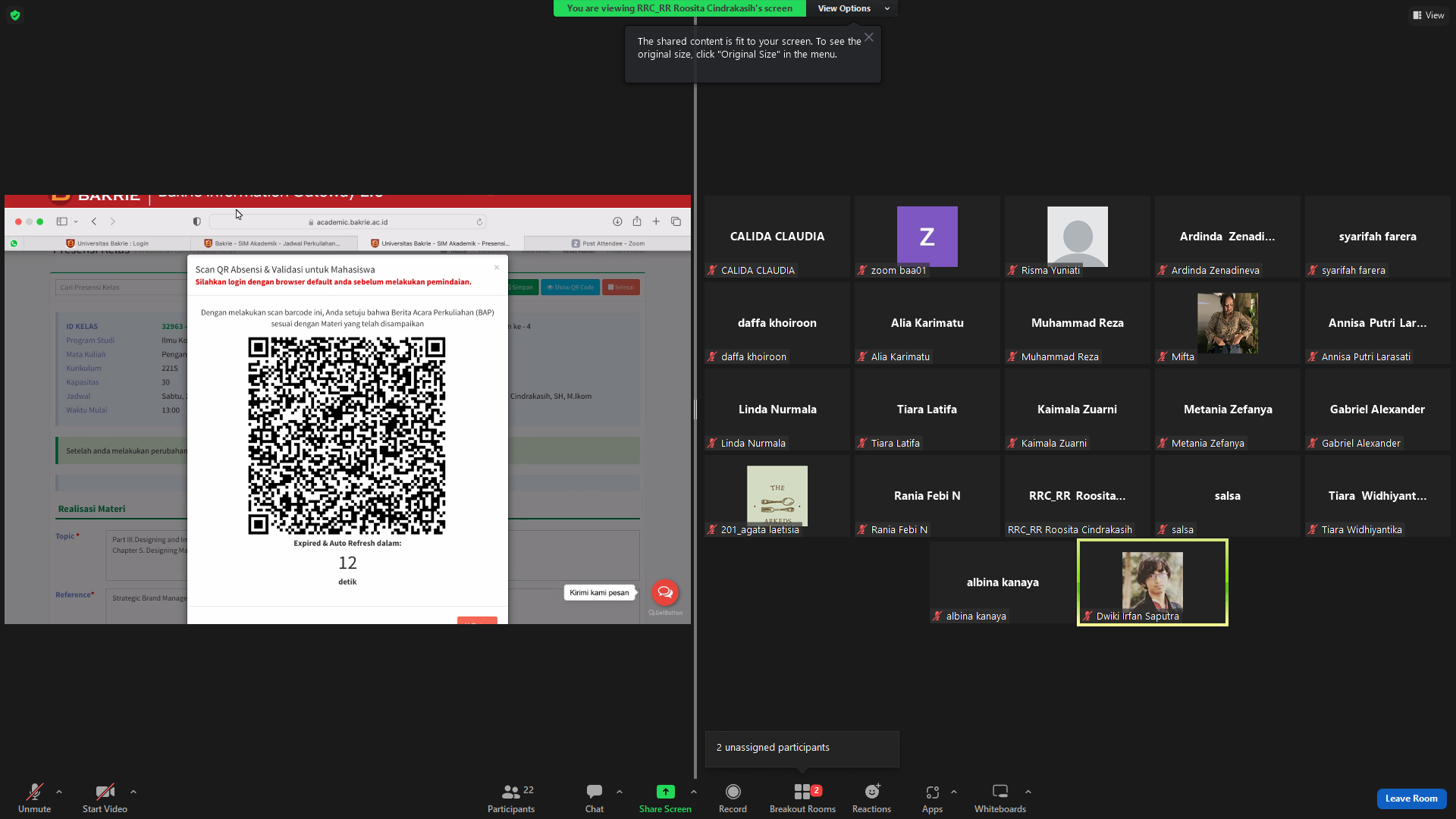Close the QR Absensi dialog
The image size is (1456, 819).
pyautogui.click(x=497, y=268)
